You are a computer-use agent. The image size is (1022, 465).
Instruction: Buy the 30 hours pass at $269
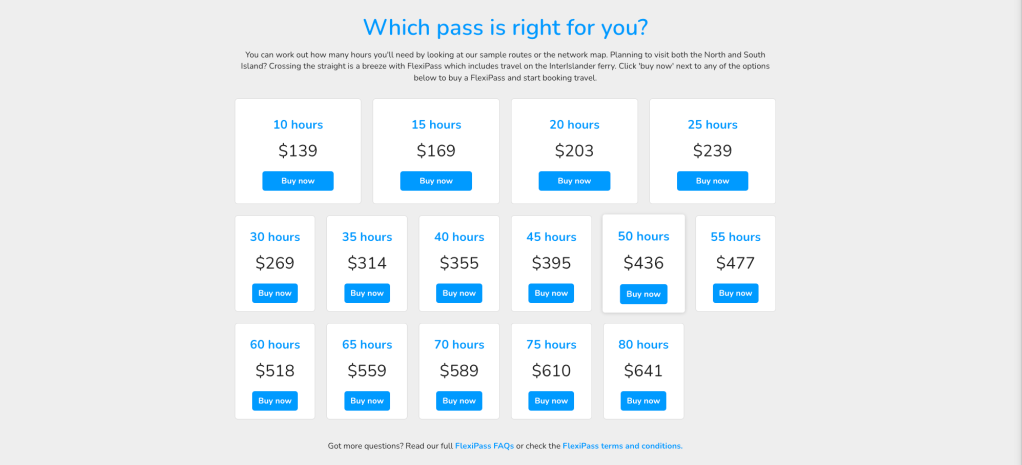point(275,293)
